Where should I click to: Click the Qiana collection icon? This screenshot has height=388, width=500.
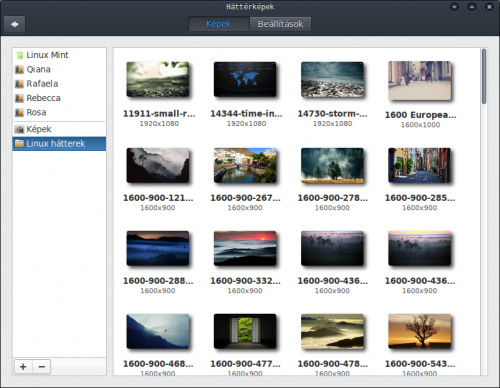click(19, 69)
